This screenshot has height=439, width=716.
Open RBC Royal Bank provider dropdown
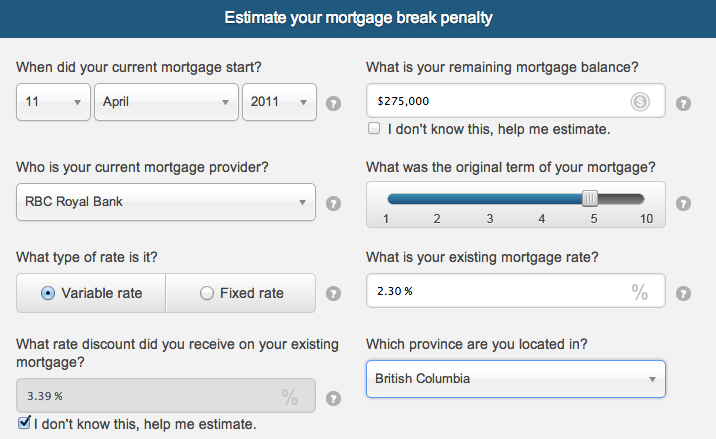point(166,202)
